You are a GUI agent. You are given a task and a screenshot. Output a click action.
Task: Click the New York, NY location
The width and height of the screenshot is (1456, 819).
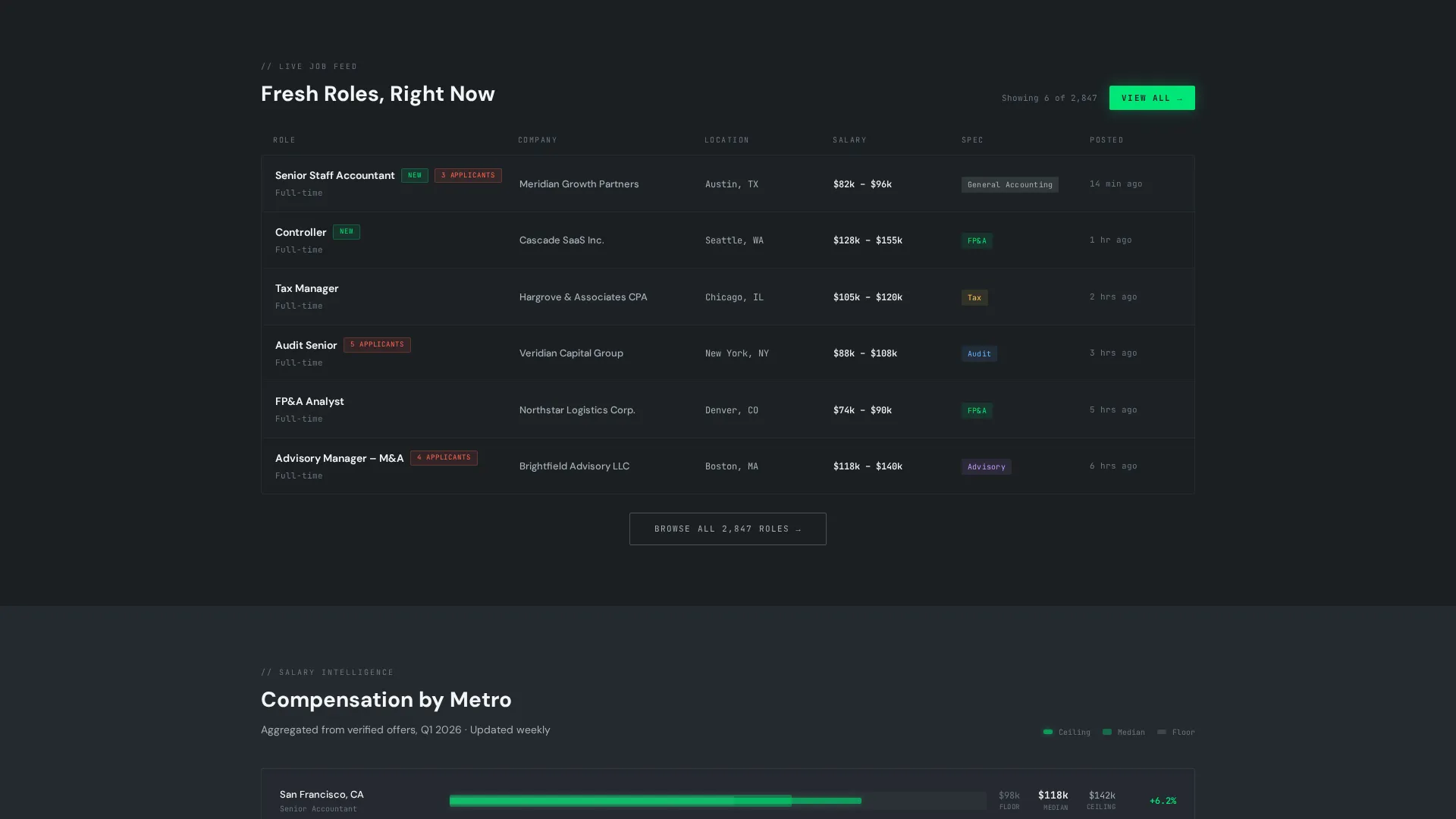pos(736,353)
